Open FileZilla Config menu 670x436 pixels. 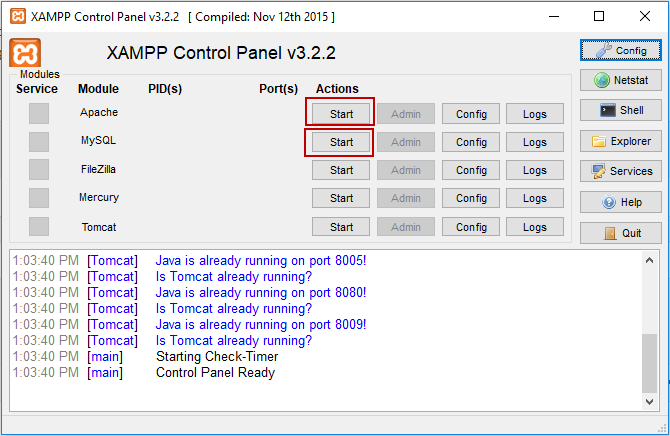click(471, 170)
